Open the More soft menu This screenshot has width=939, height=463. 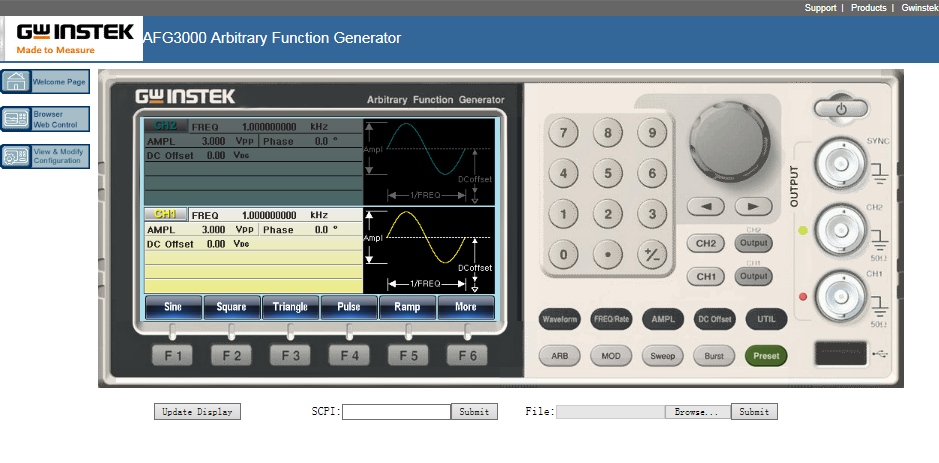[465, 307]
